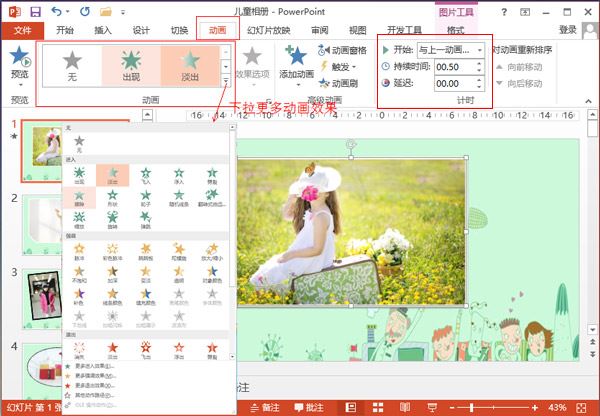Expand the animation gallery More arrow
Screen dimensions: 600x416
click(x=226, y=81)
